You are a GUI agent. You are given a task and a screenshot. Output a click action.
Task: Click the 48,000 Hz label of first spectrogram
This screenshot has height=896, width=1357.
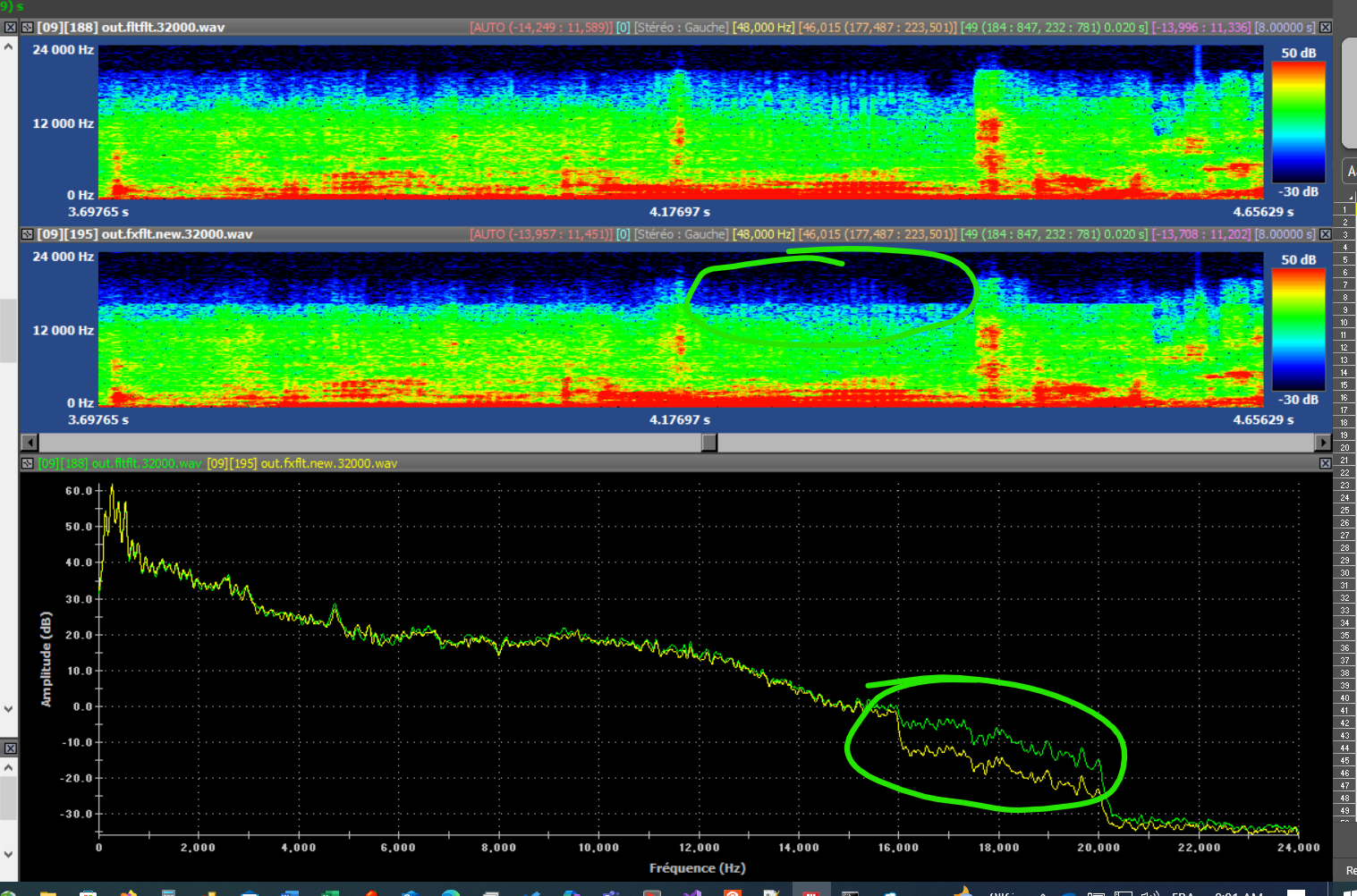[763, 28]
